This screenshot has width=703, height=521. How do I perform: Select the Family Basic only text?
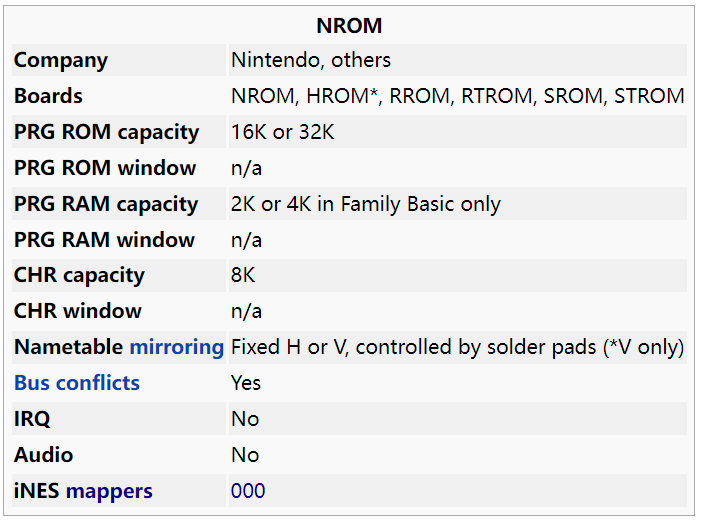(420, 204)
